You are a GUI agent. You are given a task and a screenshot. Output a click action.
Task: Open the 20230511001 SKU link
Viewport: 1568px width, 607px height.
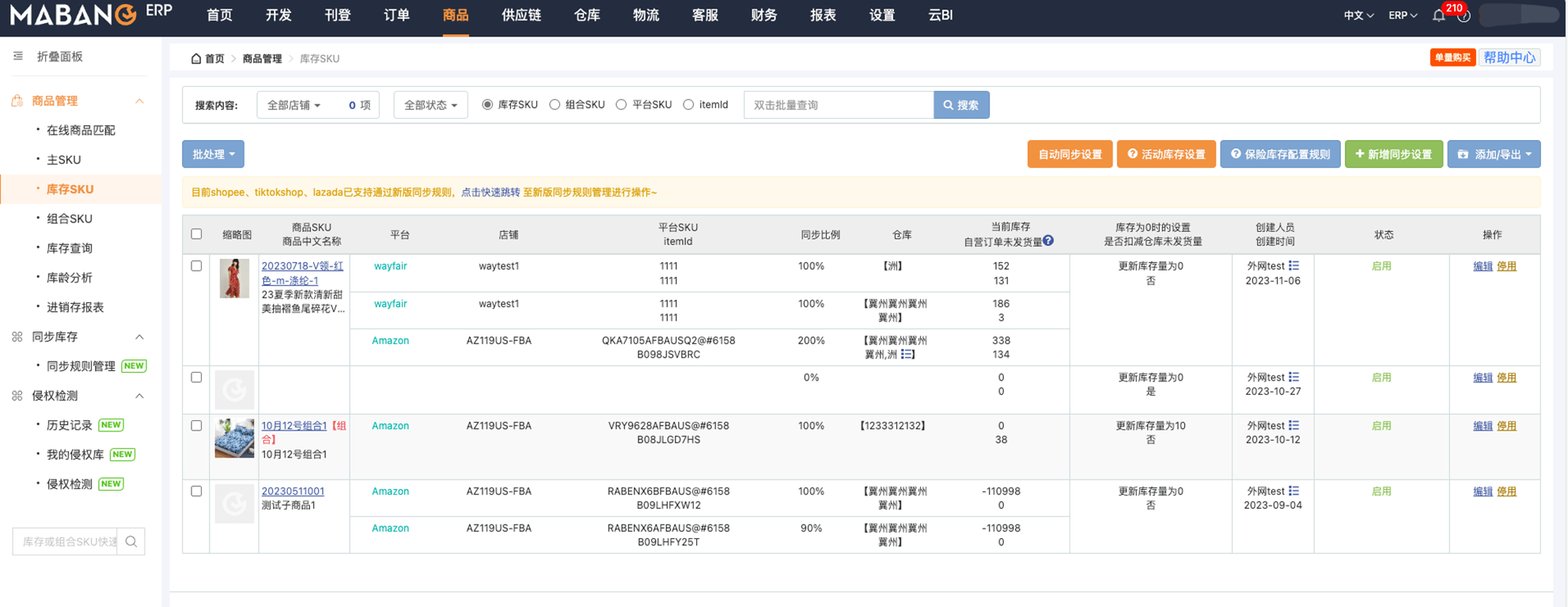pos(293,491)
